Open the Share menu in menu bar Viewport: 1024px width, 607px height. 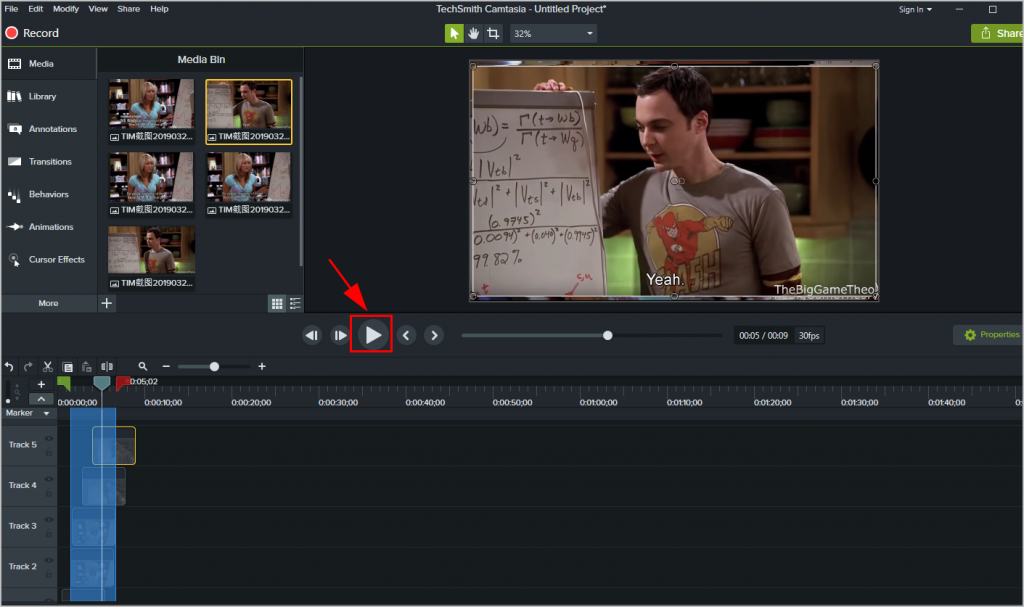point(128,8)
